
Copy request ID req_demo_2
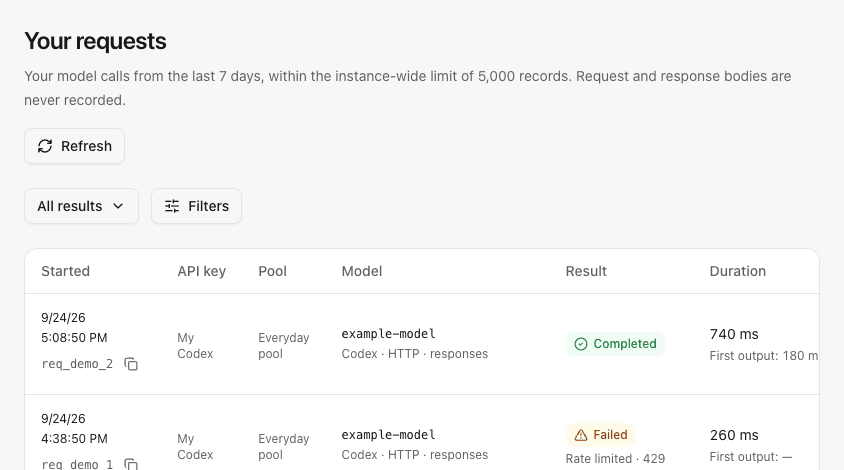(x=131, y=364)
